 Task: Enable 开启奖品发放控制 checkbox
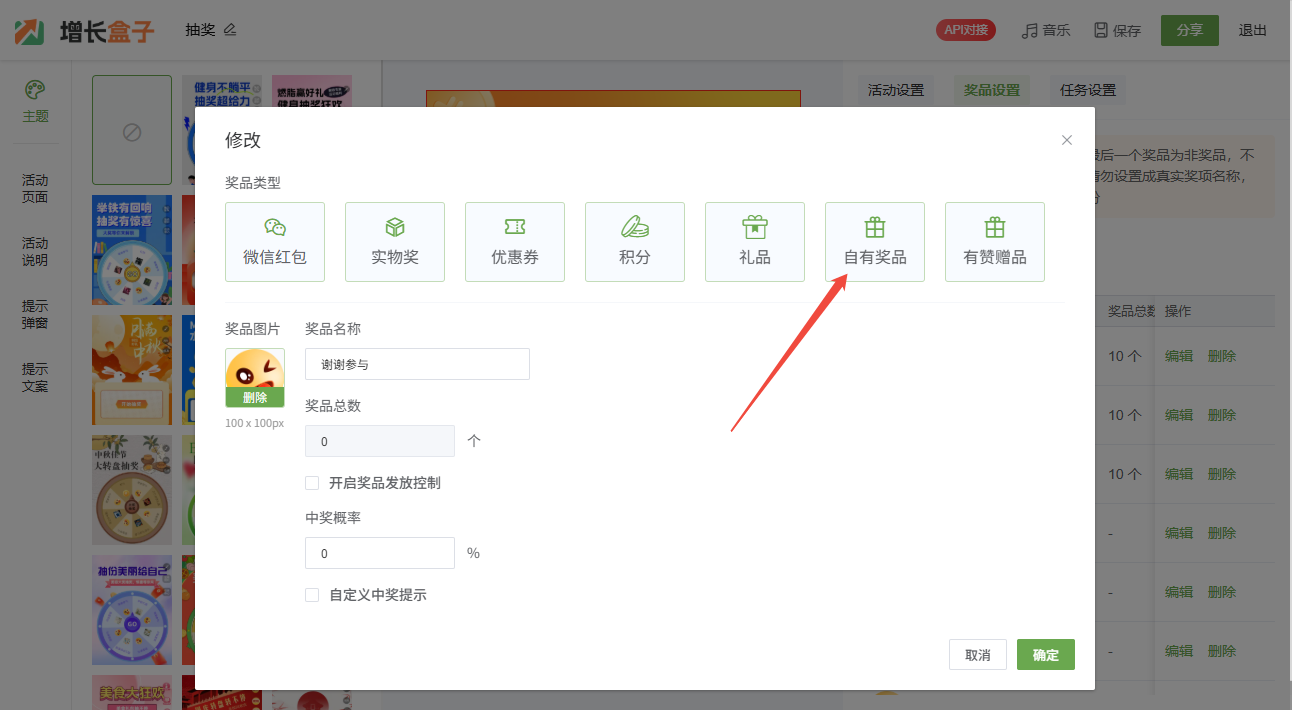pos(312,483)
